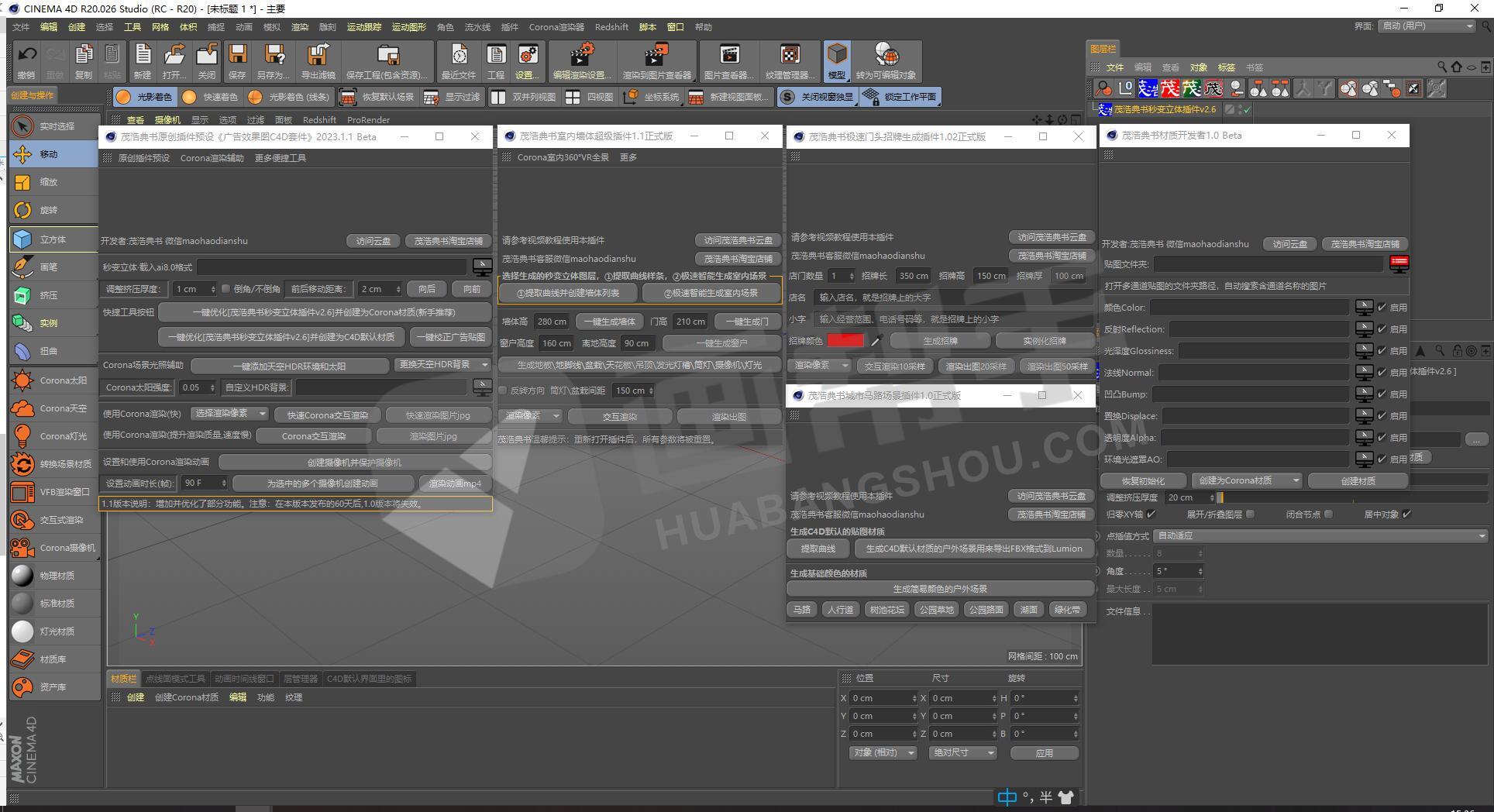Viewport: 1494px width, 812px height.
Task: Toggle 启用 checkbox for 反射Reflection
Action: click(1382, 329)
